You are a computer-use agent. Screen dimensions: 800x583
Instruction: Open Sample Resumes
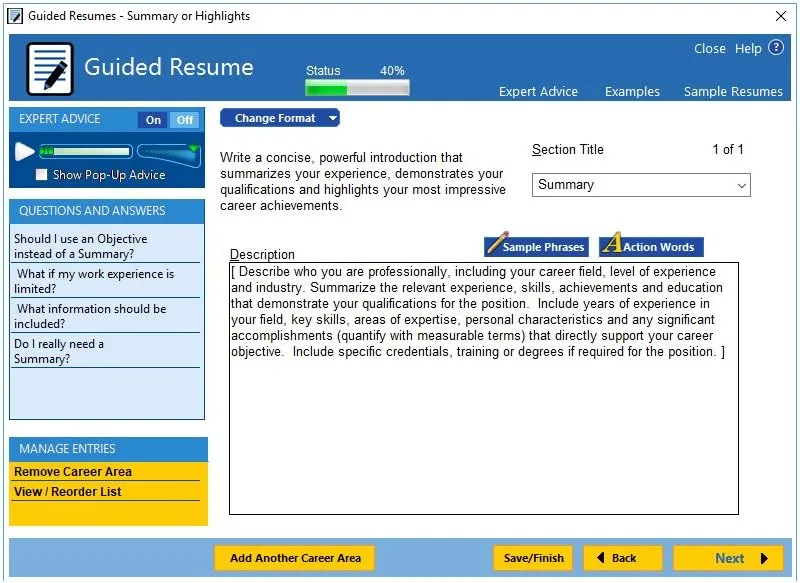[732, 91]
